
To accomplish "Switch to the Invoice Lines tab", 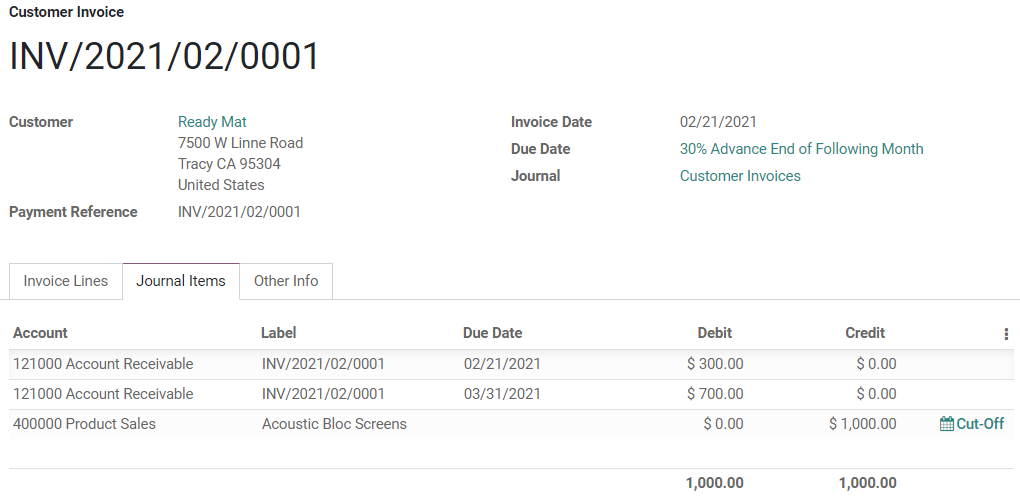I will [66, 281].
